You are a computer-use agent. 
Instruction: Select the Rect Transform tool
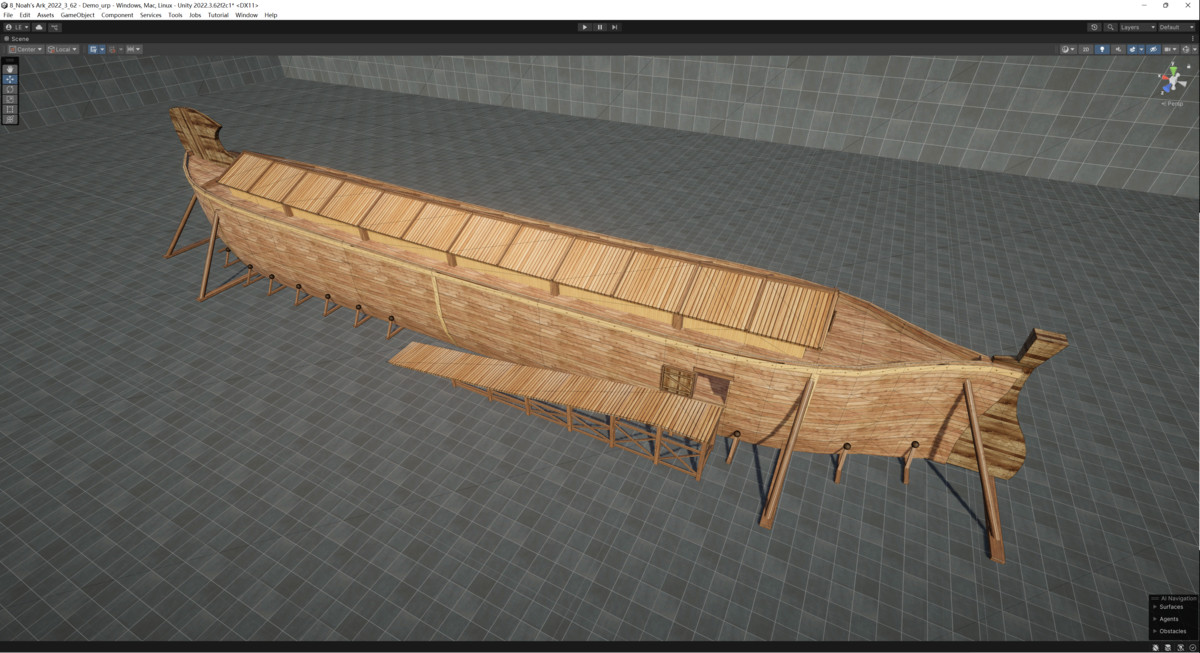(10, 110)
